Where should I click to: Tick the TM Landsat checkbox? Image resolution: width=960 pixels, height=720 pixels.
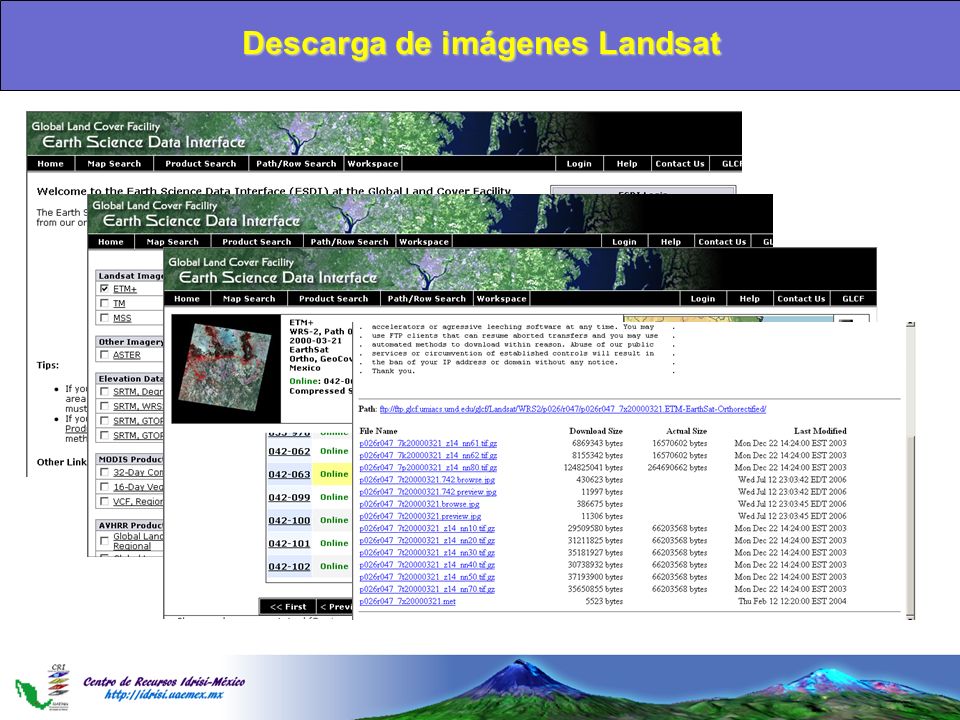[104, 303]
